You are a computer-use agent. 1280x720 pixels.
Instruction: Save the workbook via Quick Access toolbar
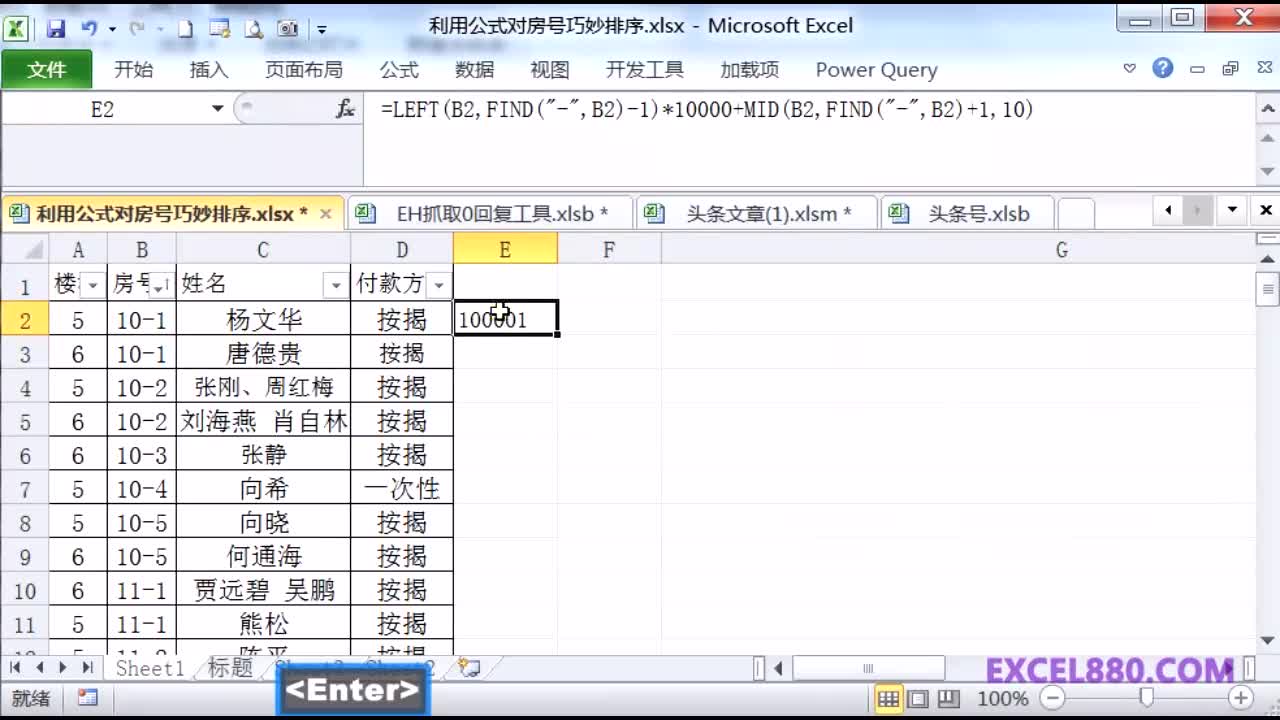click(x=57, y=29)
